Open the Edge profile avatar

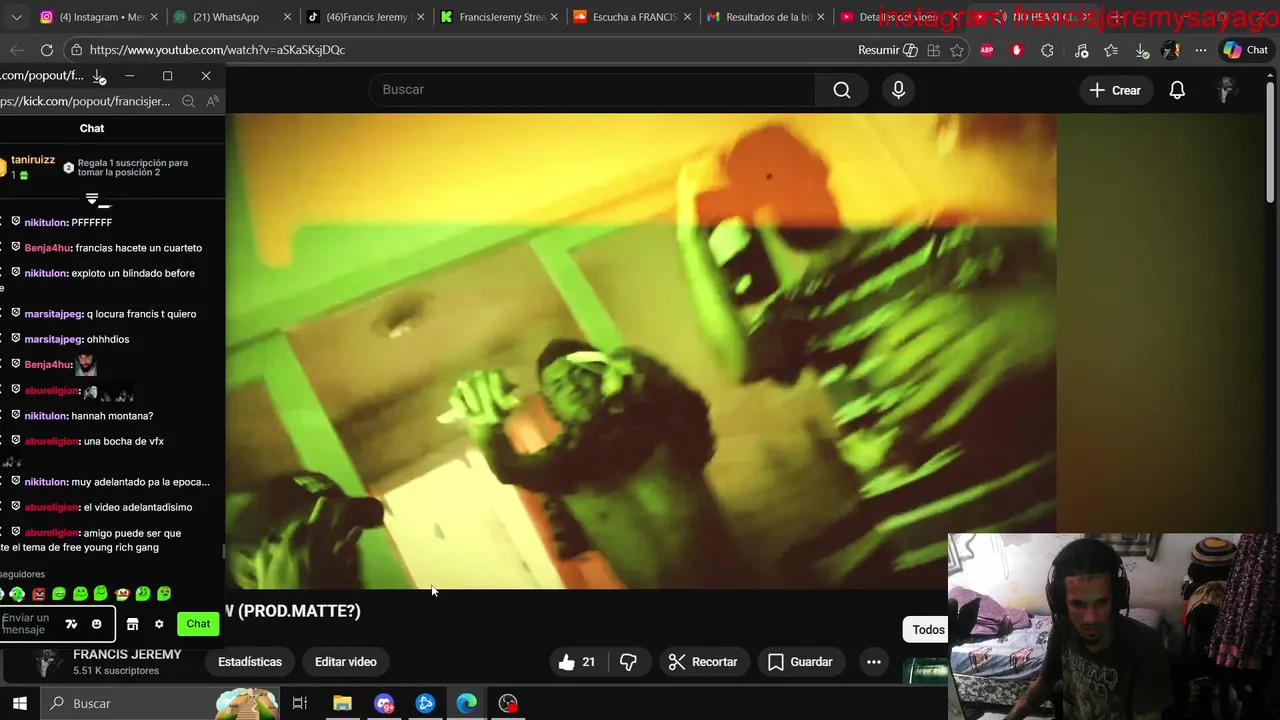tap(1170, 50)
